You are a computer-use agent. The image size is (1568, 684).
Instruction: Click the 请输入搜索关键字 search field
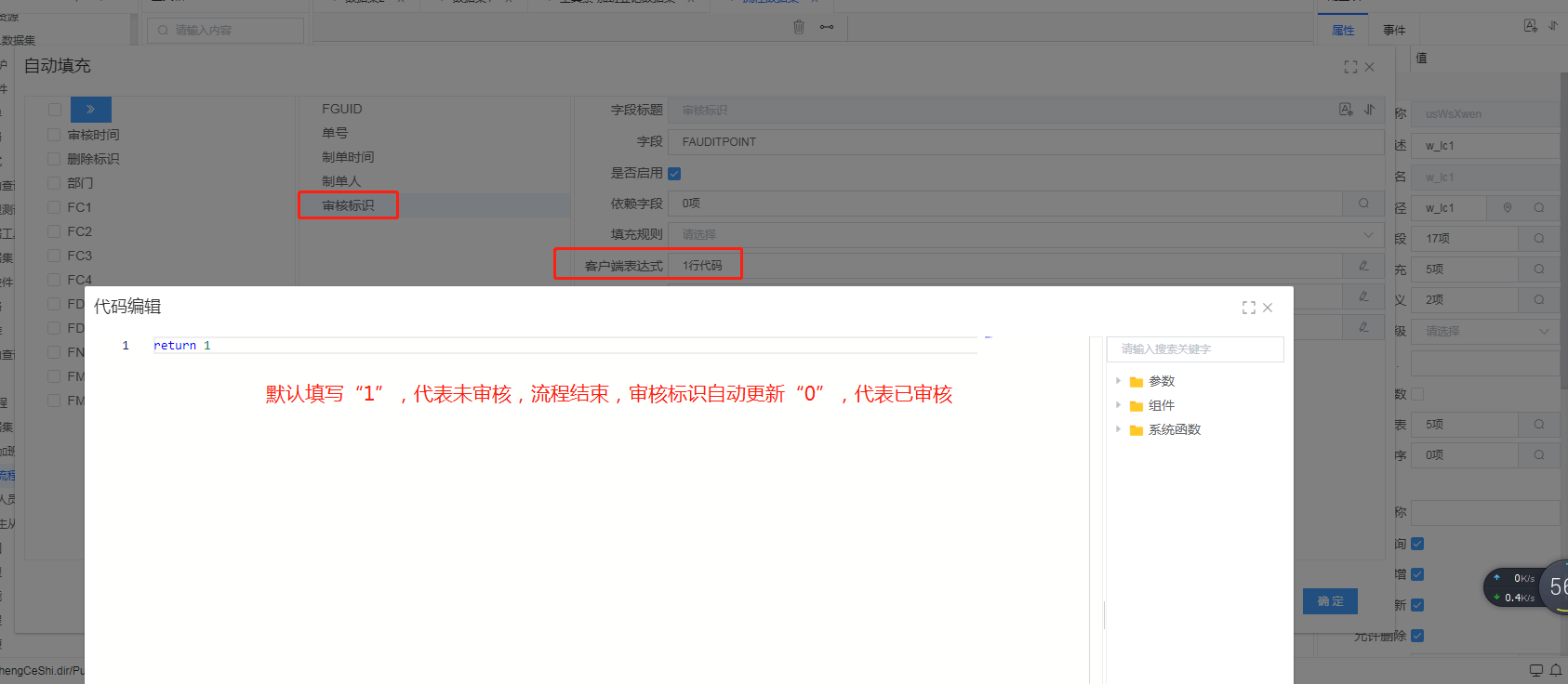(1194, 349)
